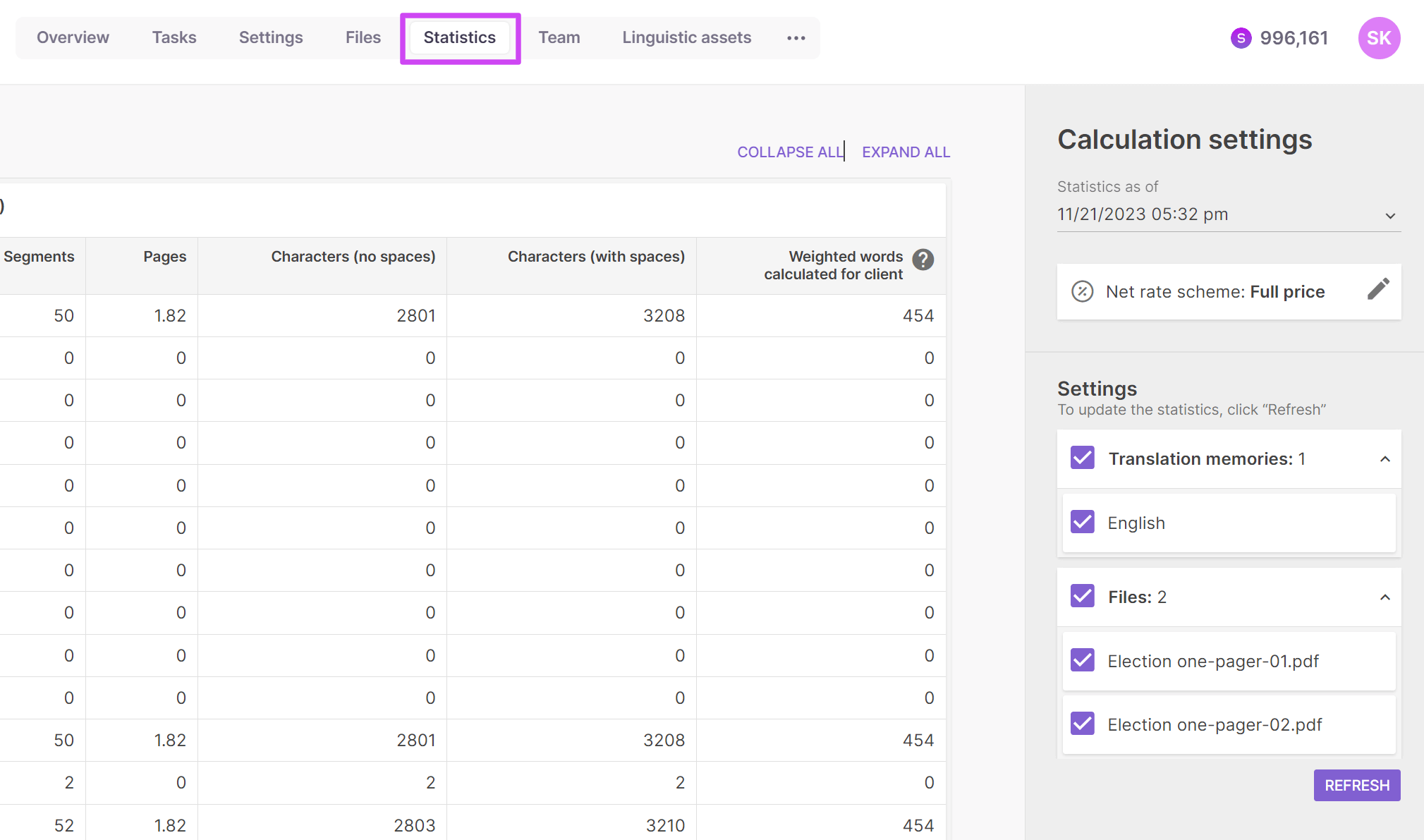The height and width of the screenshot is (840, 1424).
Task: Open the three-dot more tabs menu
Action: pos(796,38)
